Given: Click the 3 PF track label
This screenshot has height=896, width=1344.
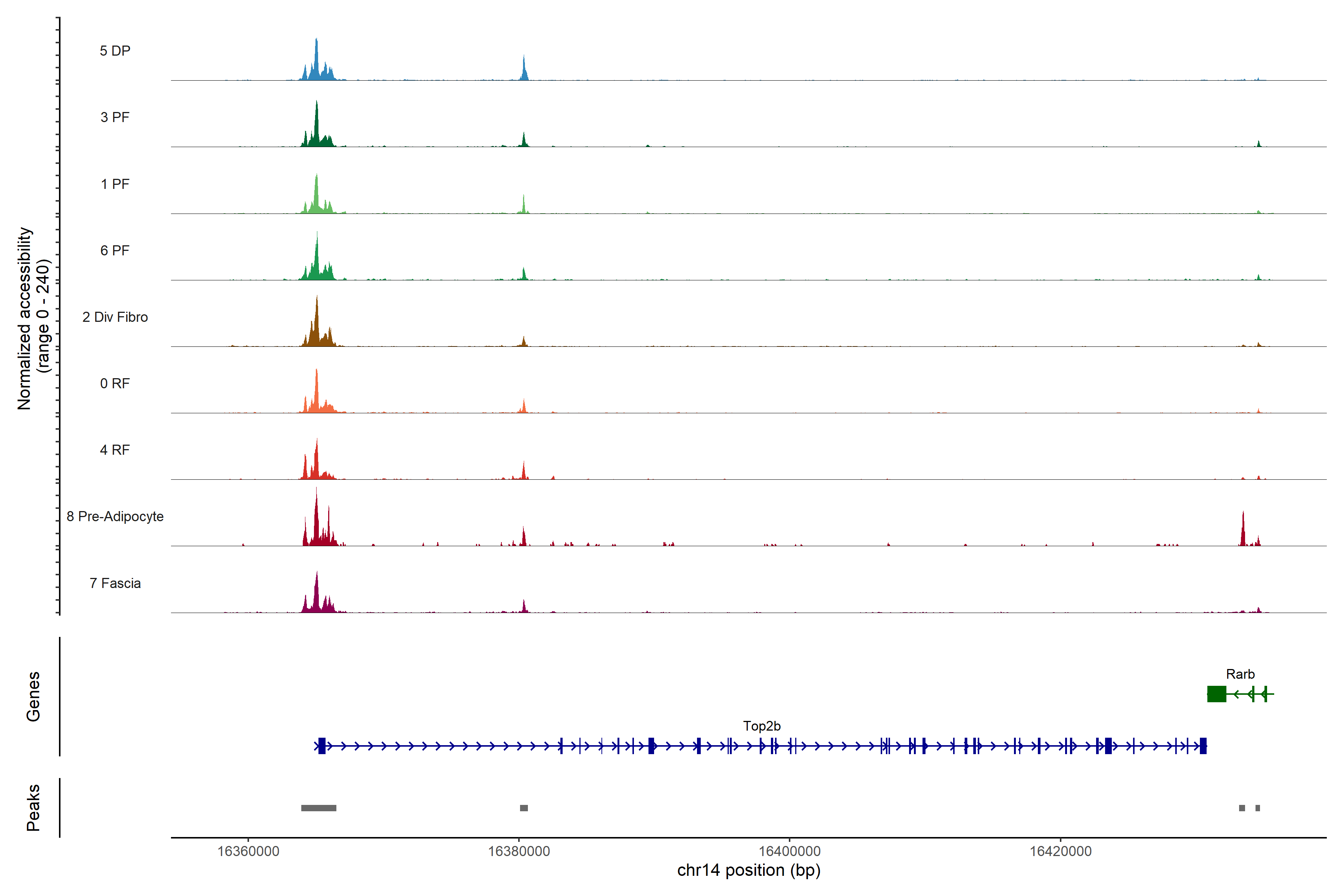Looking at the screenshot, I should 115,117.
